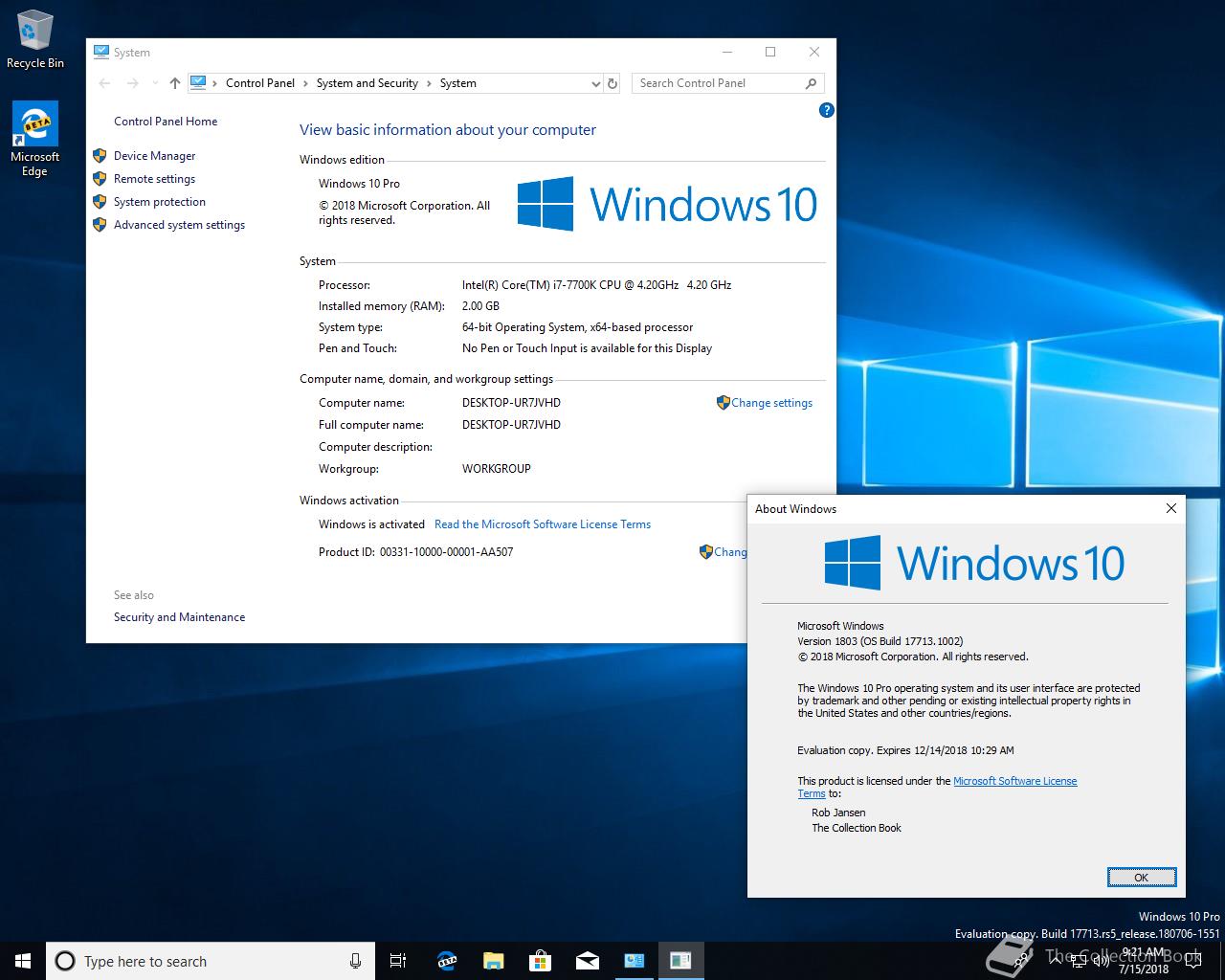The image size is (1225, 980).
Task: Click the shield icon beside Remote settings
Action: (99, 178)
